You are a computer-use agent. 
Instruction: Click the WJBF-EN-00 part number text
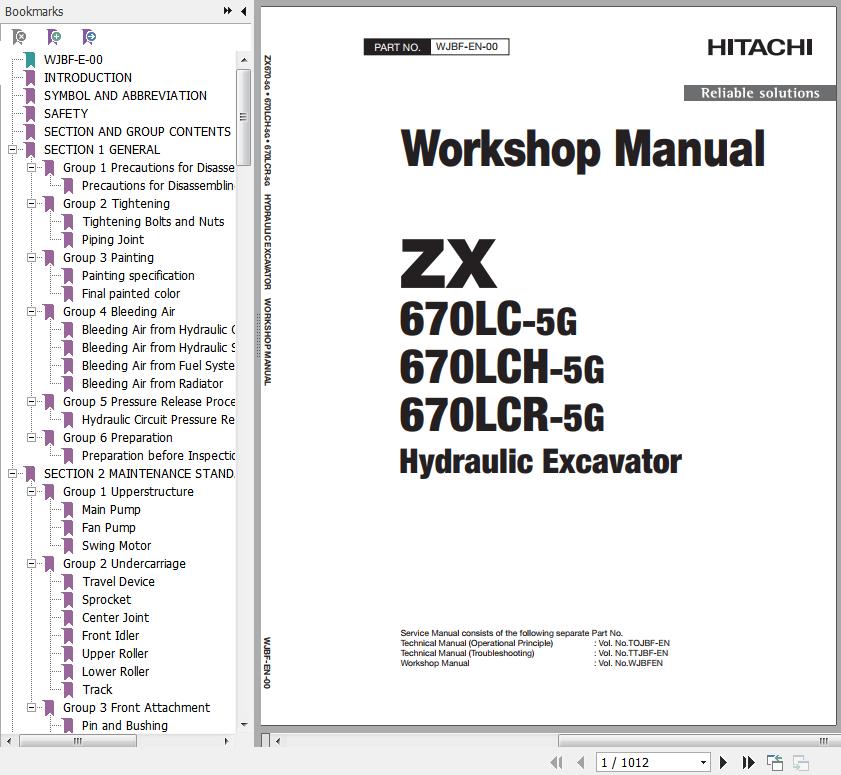(x=467, y=47)
